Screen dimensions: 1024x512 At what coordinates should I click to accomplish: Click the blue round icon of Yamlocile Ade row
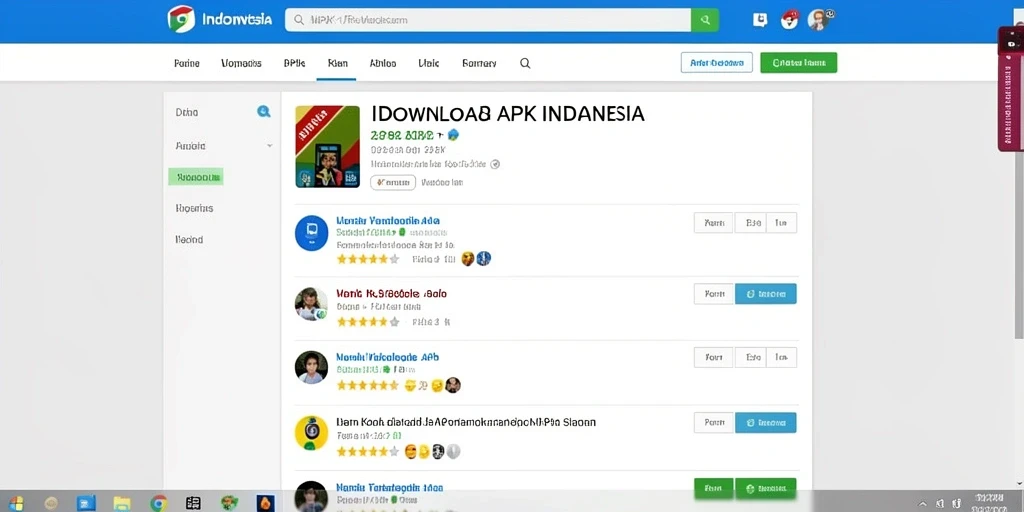click(312, 233)
